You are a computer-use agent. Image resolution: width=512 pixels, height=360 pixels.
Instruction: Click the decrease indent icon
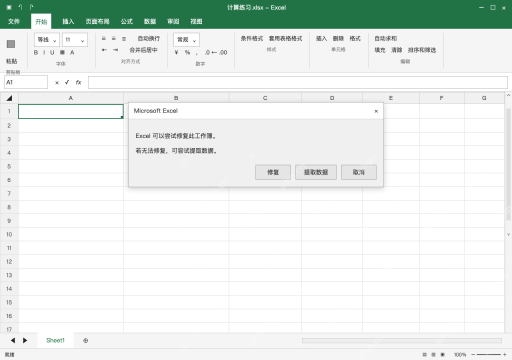point(104,50)
